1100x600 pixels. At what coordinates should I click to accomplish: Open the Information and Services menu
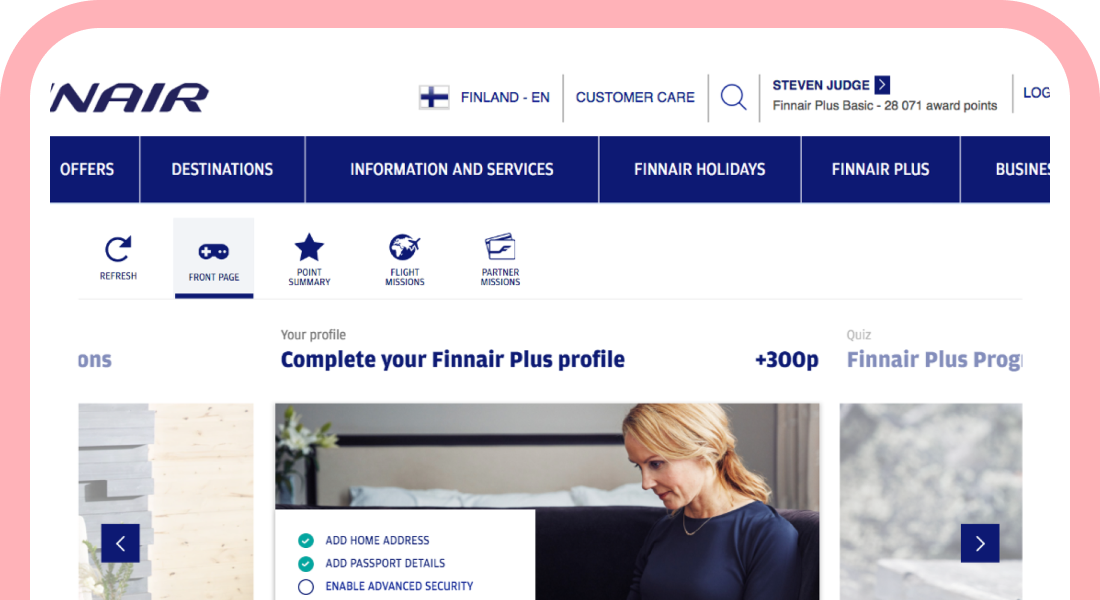coord(452,169)
